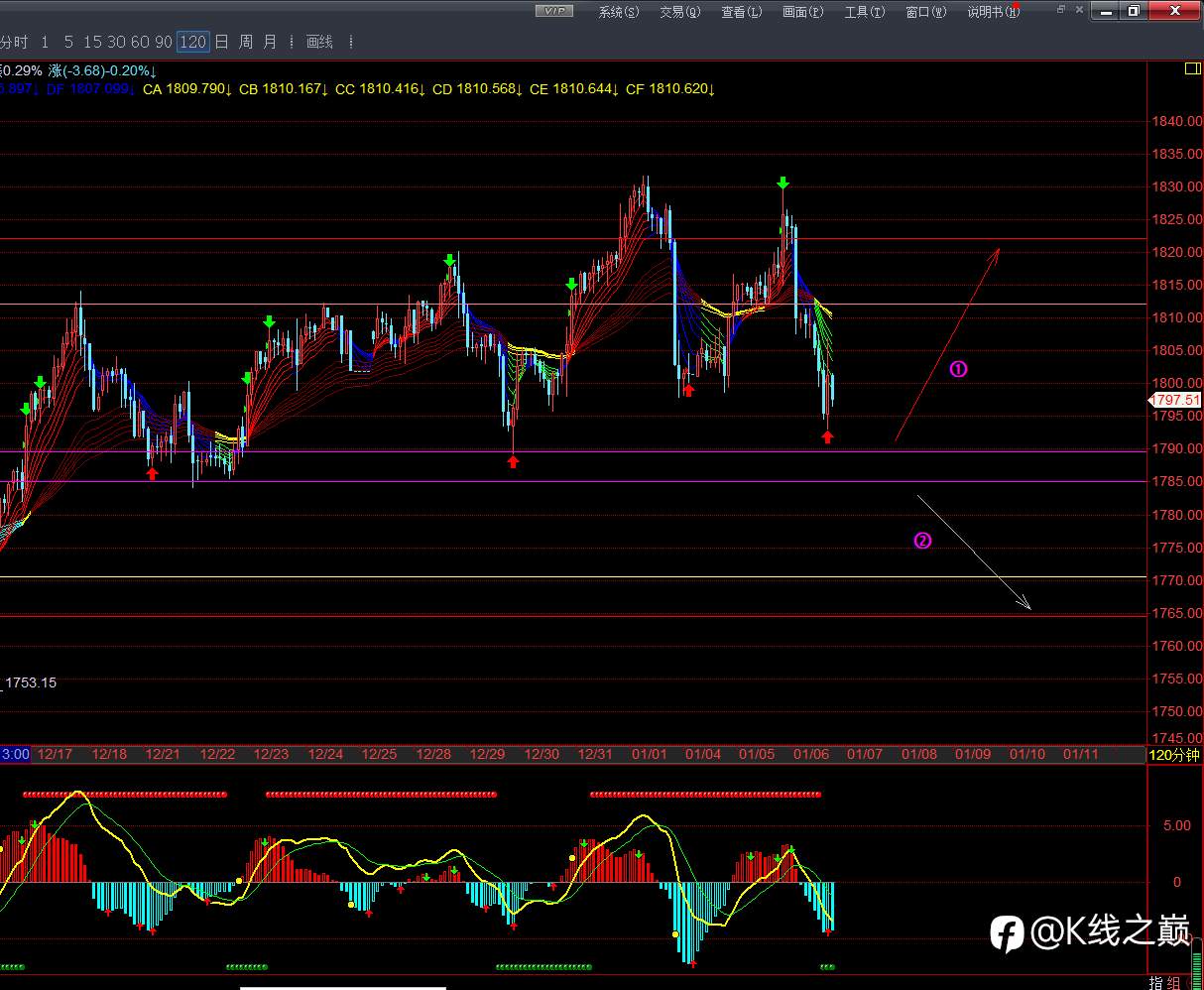Viewport: 1204px width, 990px height.
Task: Click the 12/17 date on the time axis
Action: point(55,754)
